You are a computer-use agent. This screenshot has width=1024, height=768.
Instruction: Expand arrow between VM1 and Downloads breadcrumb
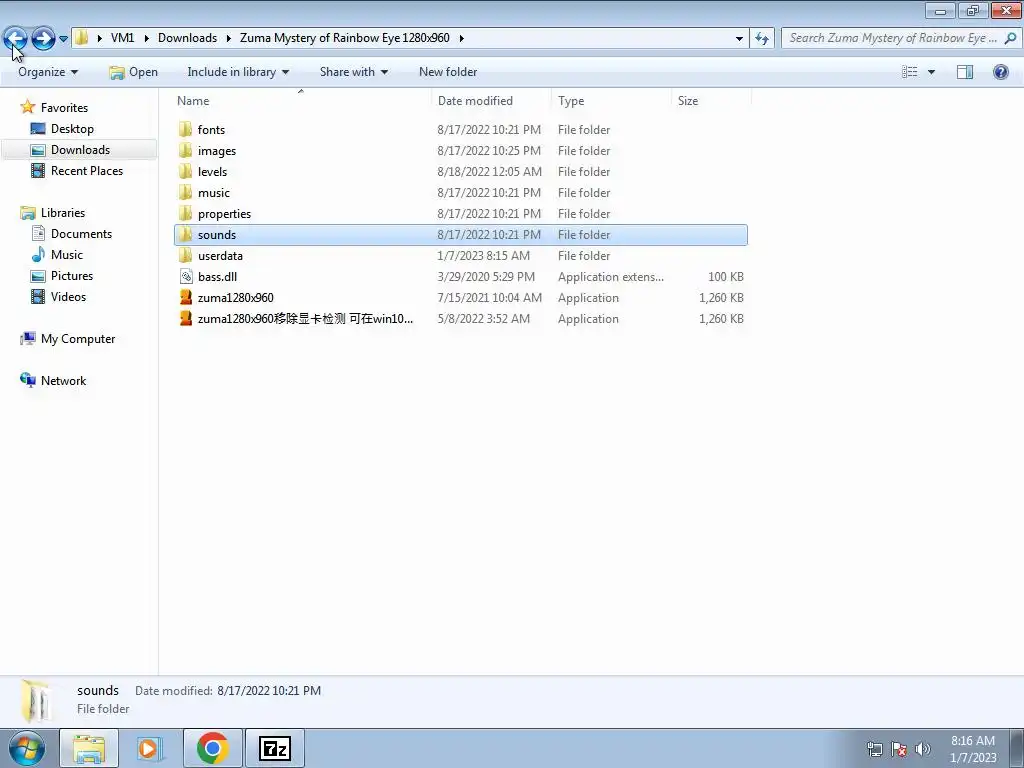coord(146,38)
